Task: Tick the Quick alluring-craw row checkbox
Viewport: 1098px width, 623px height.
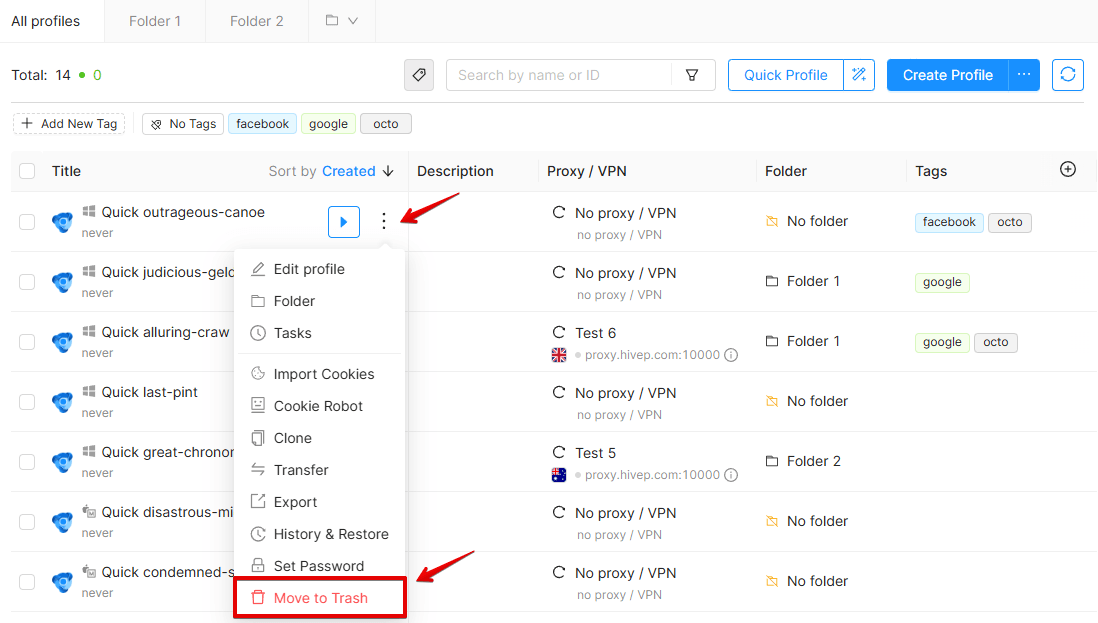Action: point(27,342)
